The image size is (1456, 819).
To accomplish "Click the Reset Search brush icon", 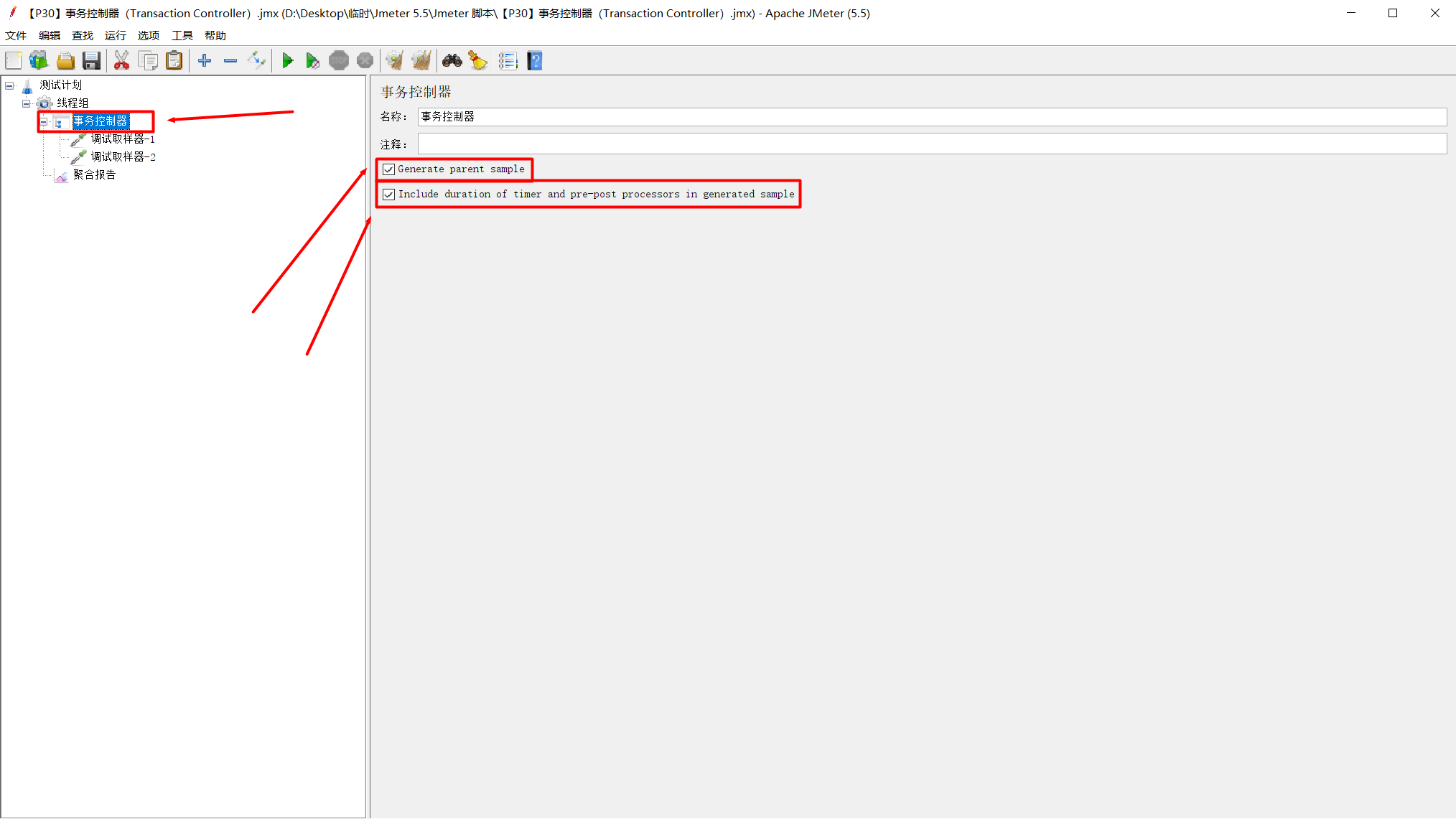I will pyautogui.click(x=478, y=61).
